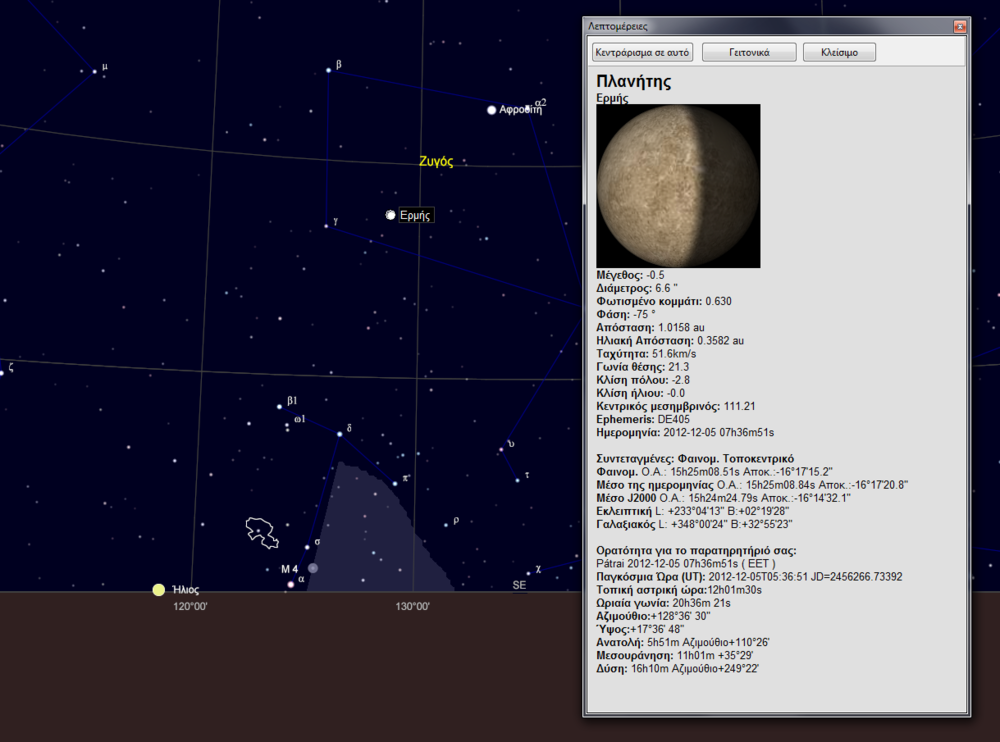Open the M 4 cluster symbol

[x=311, y=567]
